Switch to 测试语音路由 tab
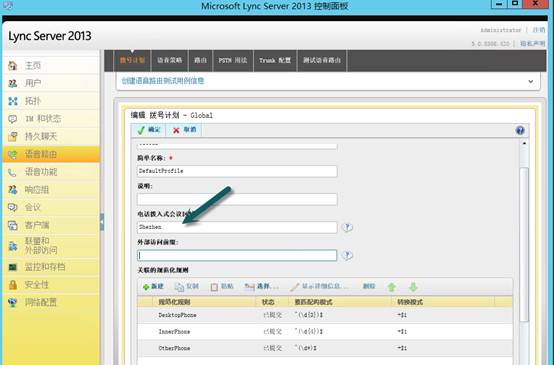 pos(322,60)
